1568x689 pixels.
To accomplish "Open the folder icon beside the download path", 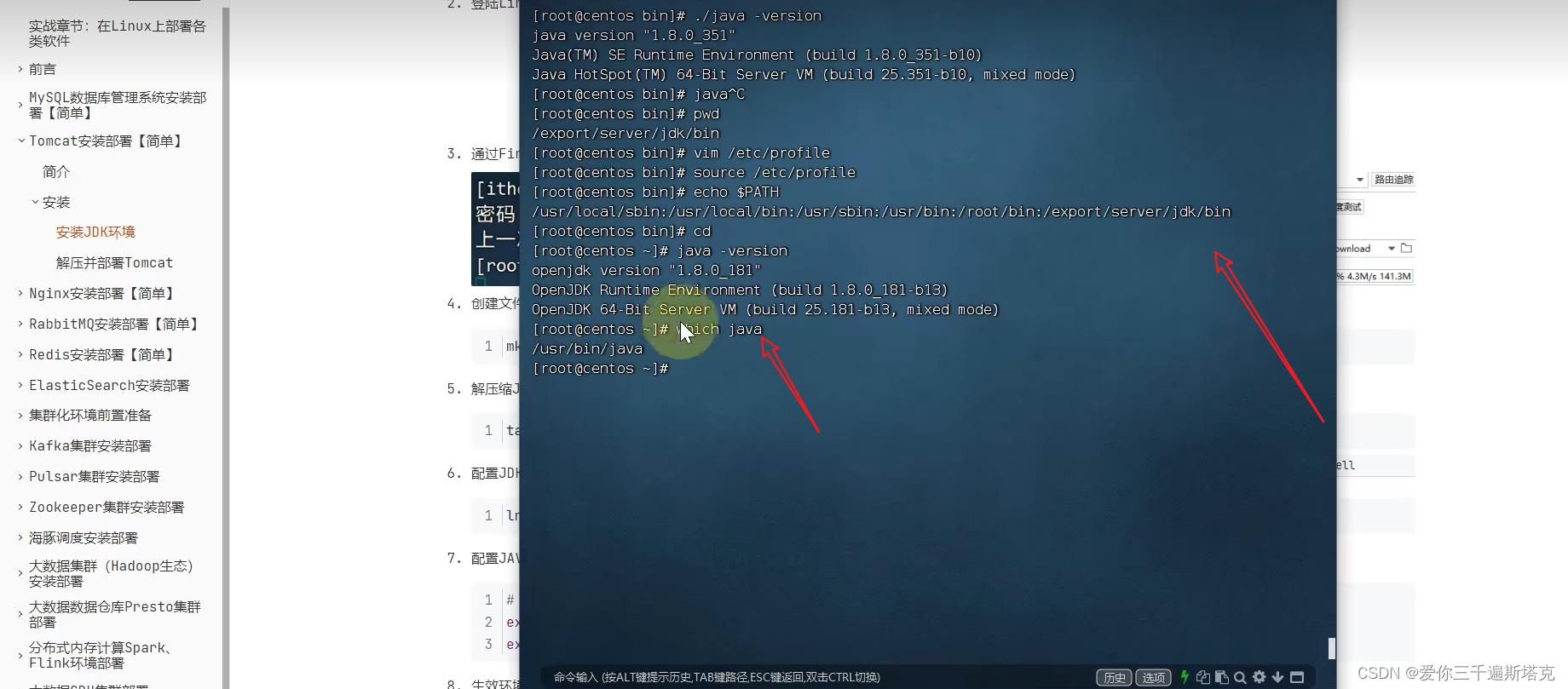I will [x=1406, y=249].
